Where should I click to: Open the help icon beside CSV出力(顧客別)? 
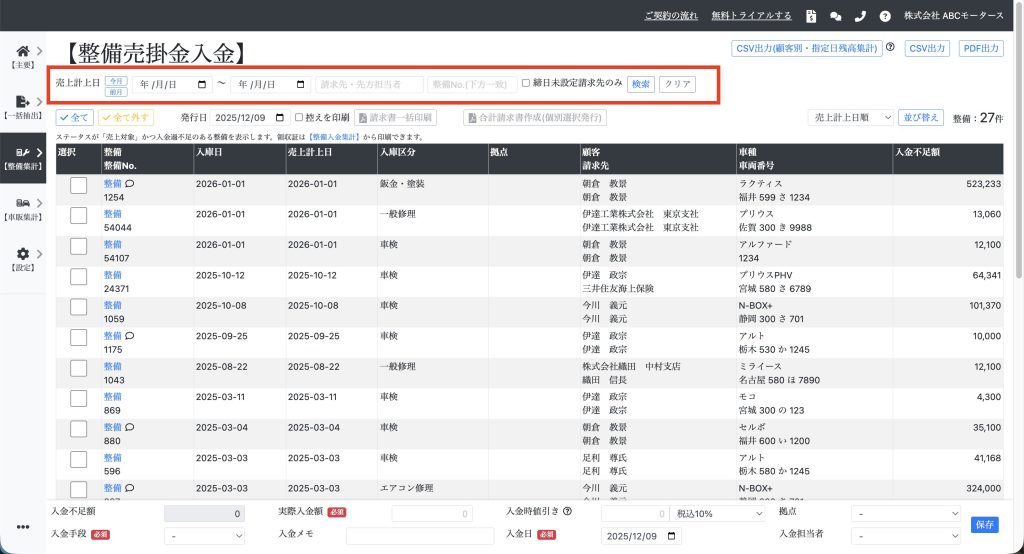[x=890, y=47]
